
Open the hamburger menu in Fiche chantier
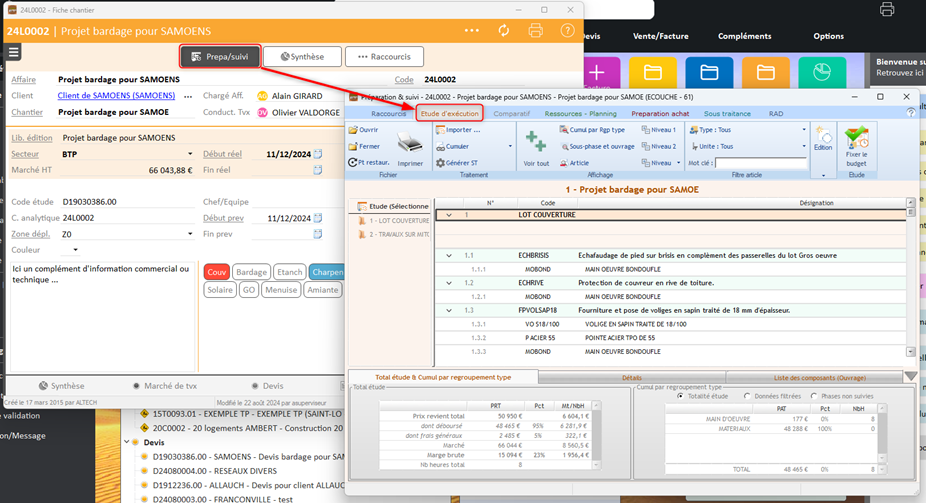point(14,53)
